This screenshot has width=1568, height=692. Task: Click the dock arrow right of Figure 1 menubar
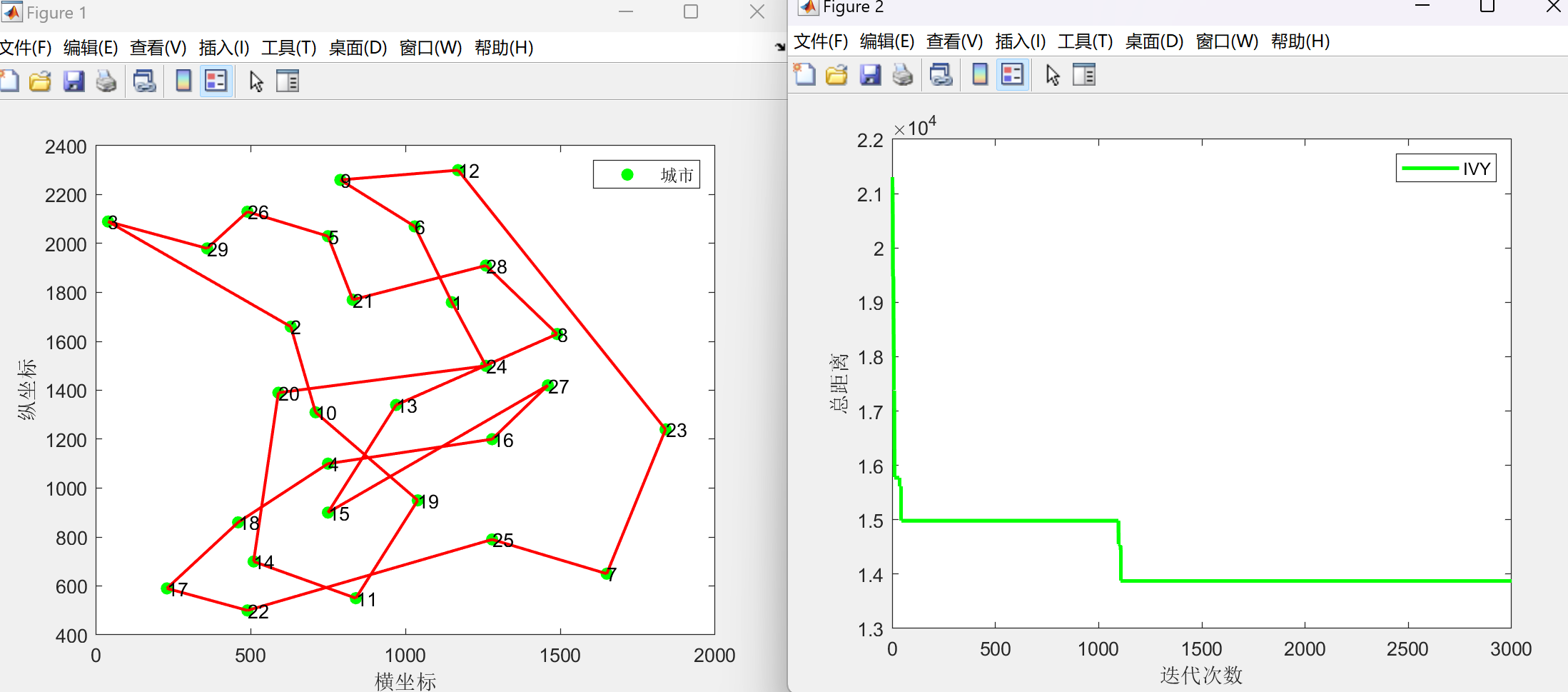point(780,47)
